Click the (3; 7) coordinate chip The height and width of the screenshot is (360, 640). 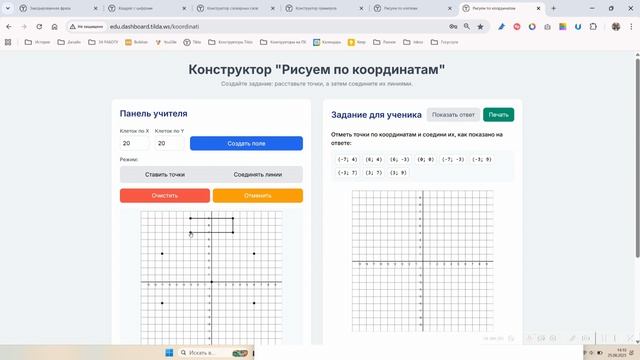[x=373, y=173]
